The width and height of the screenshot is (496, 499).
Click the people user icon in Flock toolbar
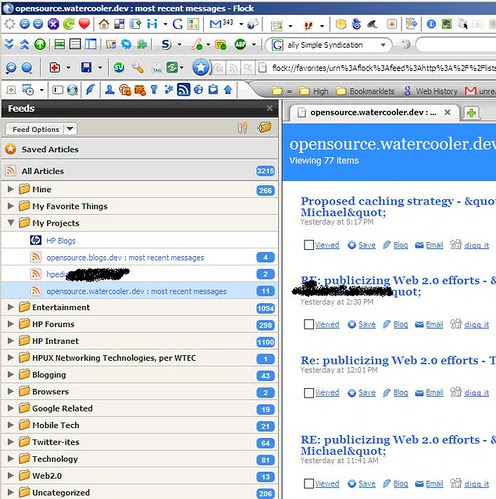tap(110, 89)
